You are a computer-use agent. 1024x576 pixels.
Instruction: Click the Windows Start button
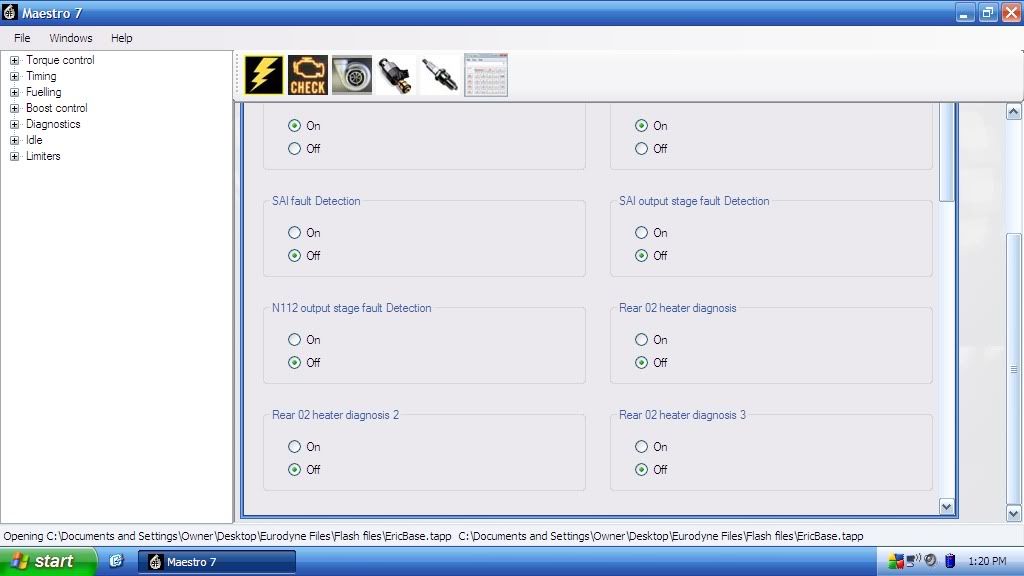point(48,561)
